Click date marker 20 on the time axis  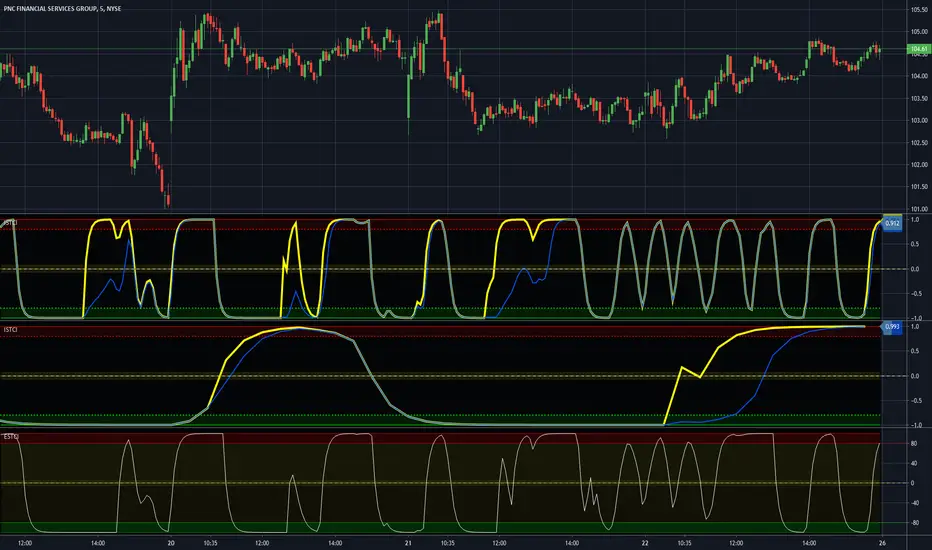(170, 543)
